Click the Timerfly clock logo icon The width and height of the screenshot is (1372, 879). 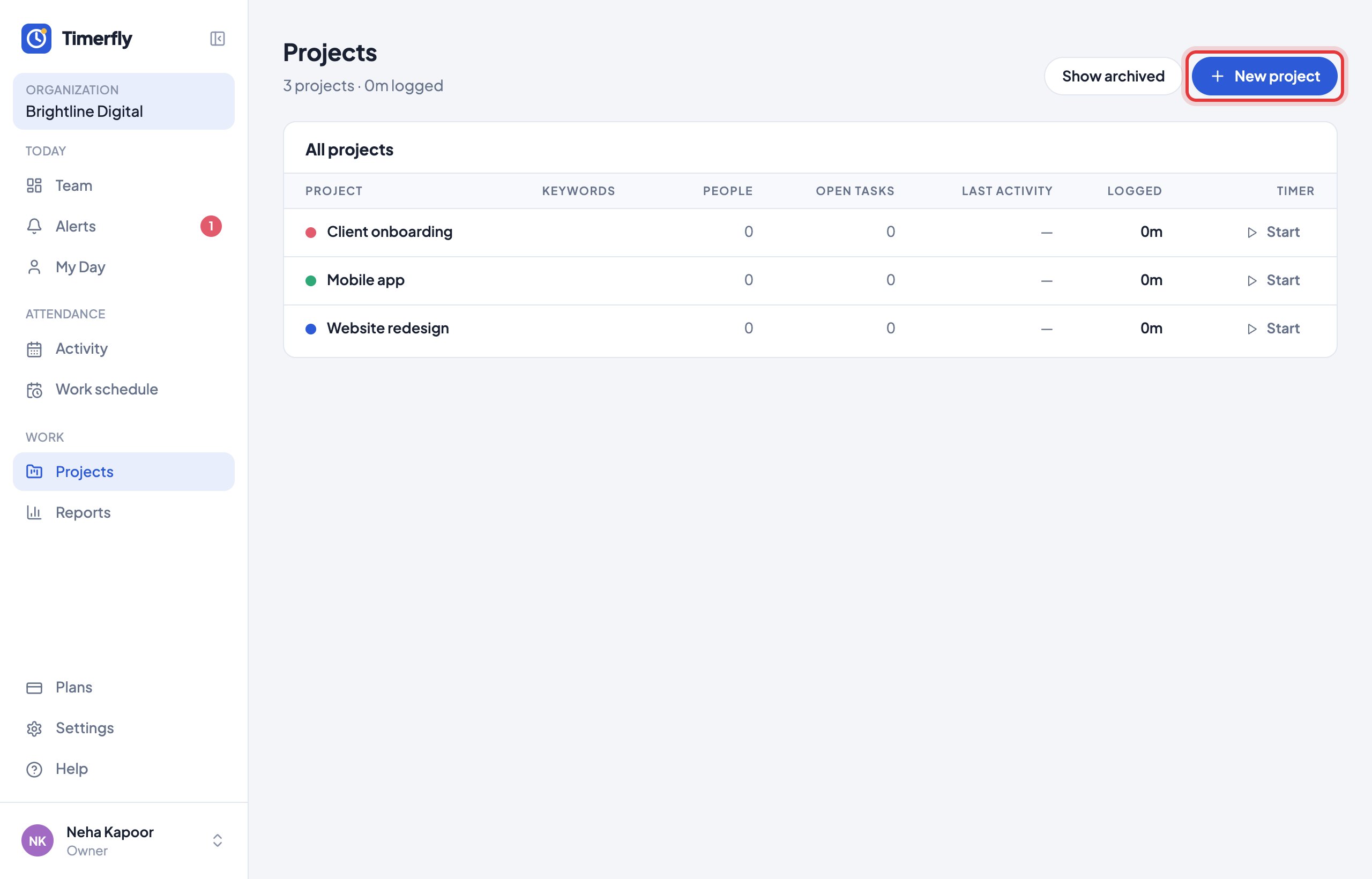(36, 38)
